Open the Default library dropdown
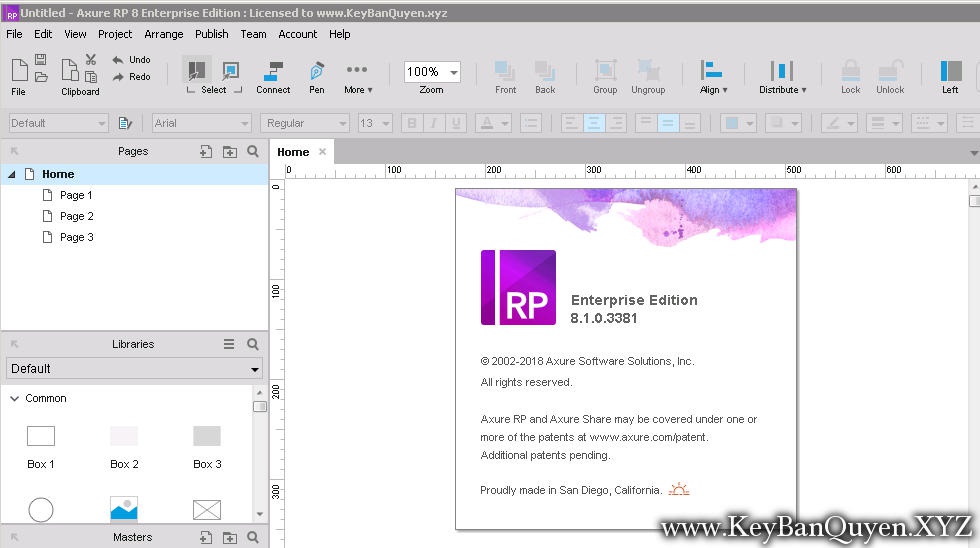Image resolution: width=980 pixels, height=548 pixels. pos(134,369)
